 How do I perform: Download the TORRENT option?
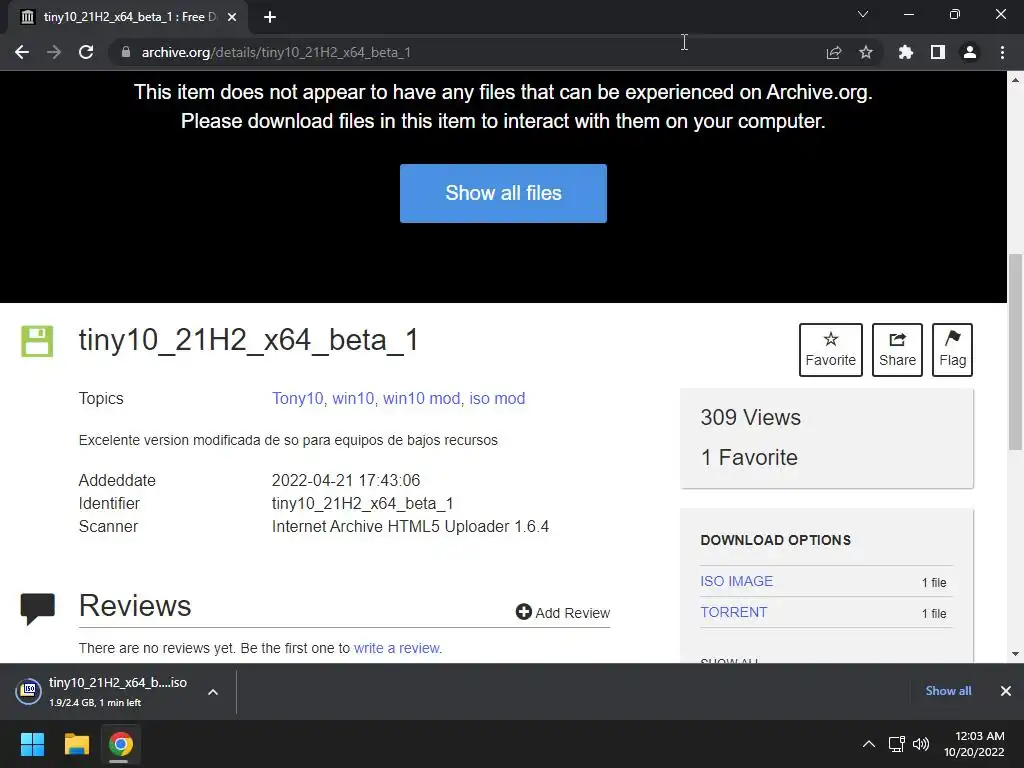pyautogui.click(x=734, y=613)
